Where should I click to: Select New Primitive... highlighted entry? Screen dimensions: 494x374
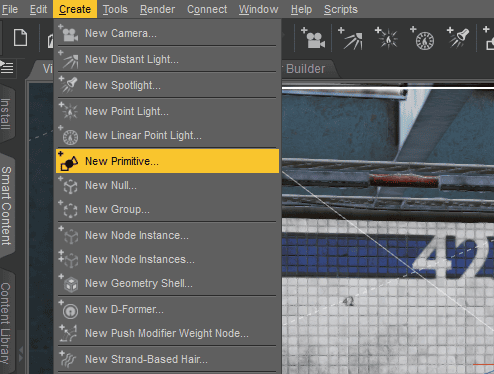pos(167,161)
